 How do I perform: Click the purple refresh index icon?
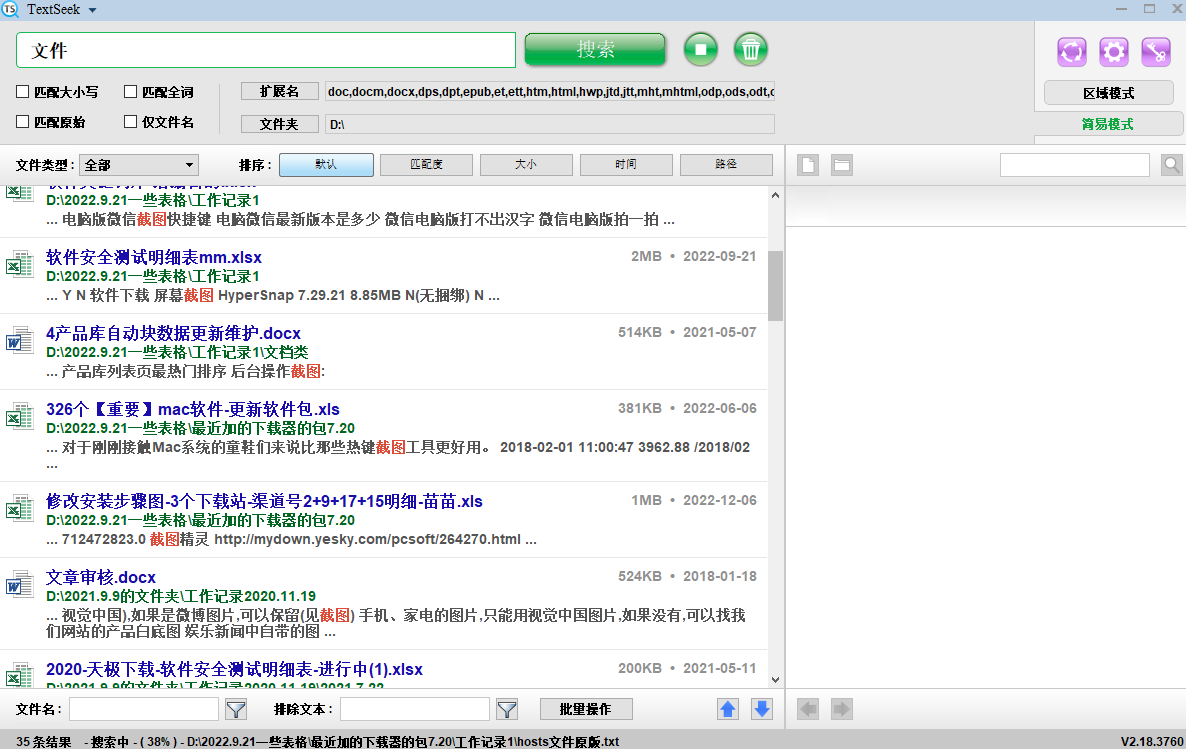point(1072,51)
